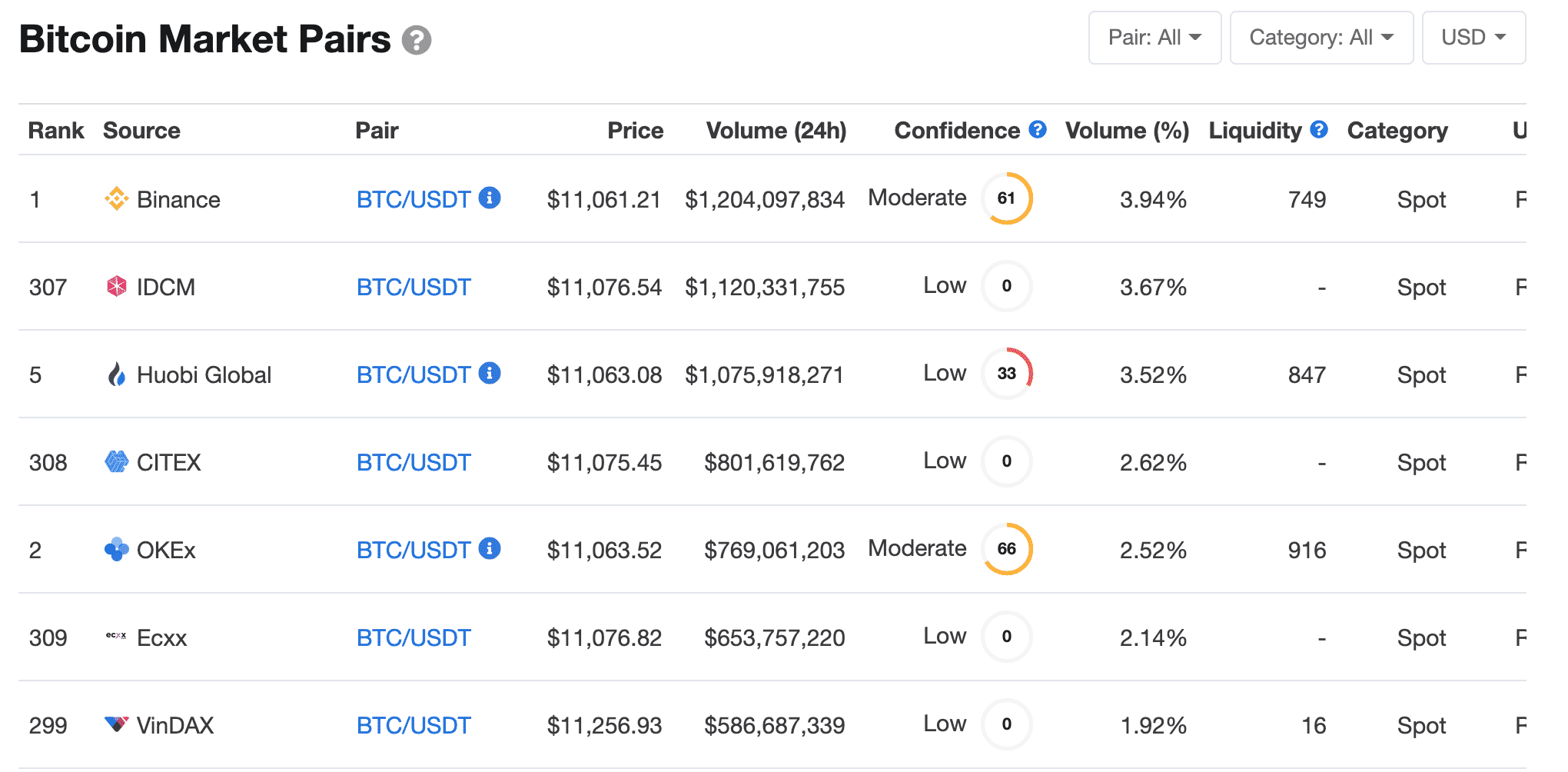1568x772 pixels.
Task: Click the VinDAX exchange logo
Action: (116, 724)
